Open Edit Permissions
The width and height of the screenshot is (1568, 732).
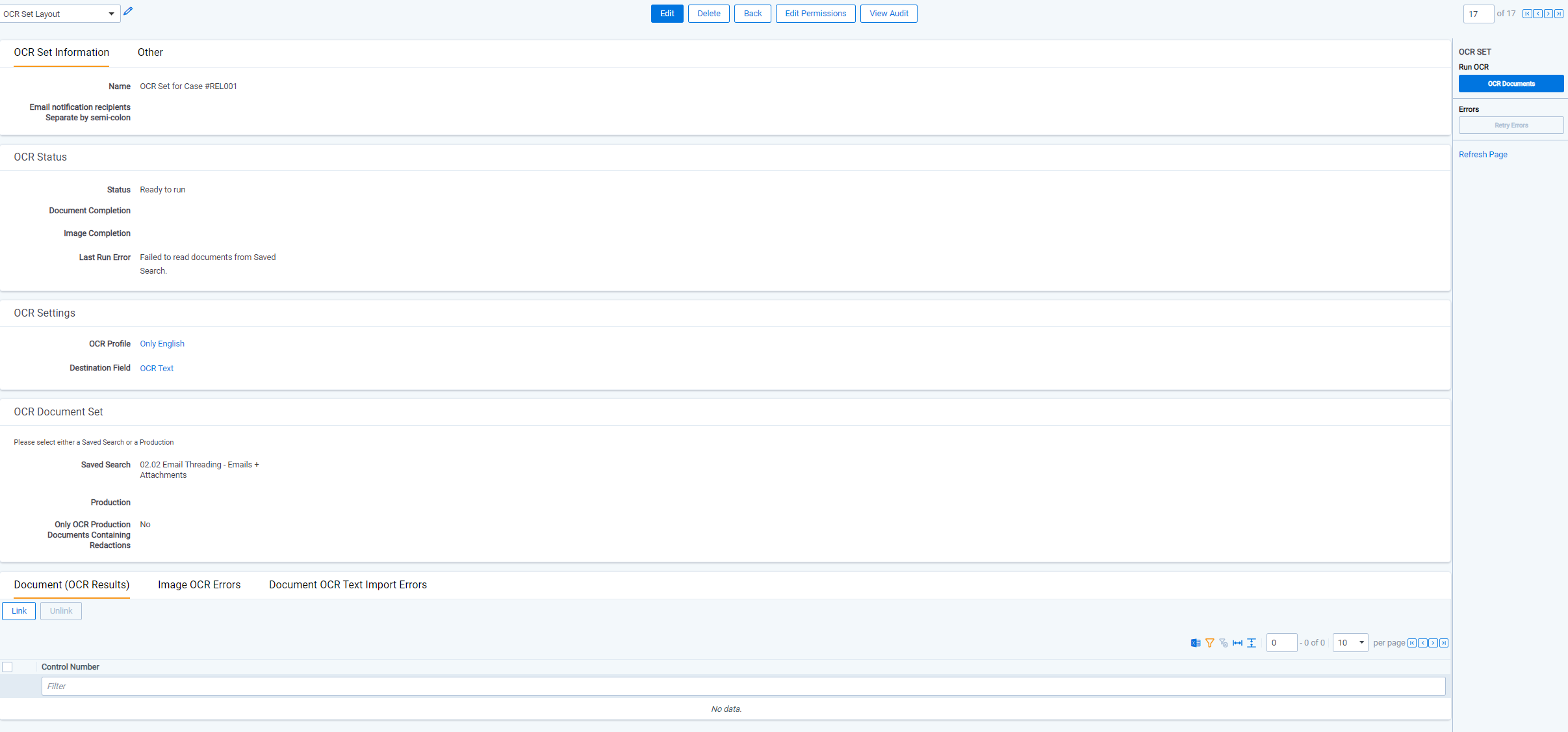816,14
